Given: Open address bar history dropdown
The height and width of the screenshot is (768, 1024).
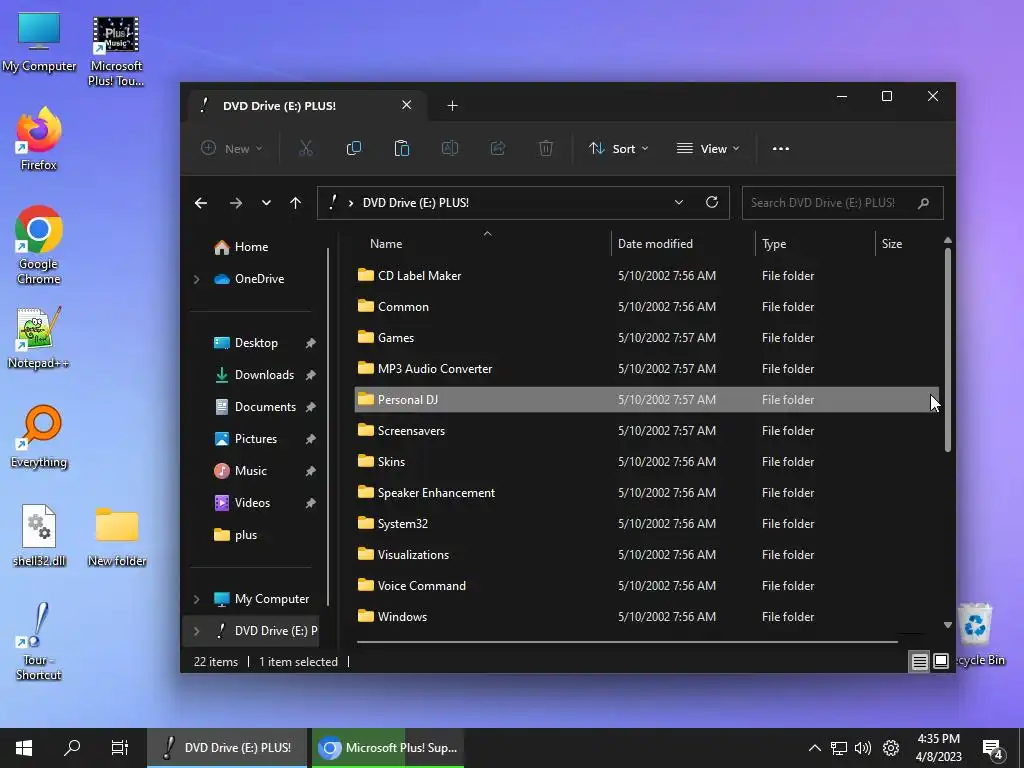Looking at the screenshot, I should point(679,202).
